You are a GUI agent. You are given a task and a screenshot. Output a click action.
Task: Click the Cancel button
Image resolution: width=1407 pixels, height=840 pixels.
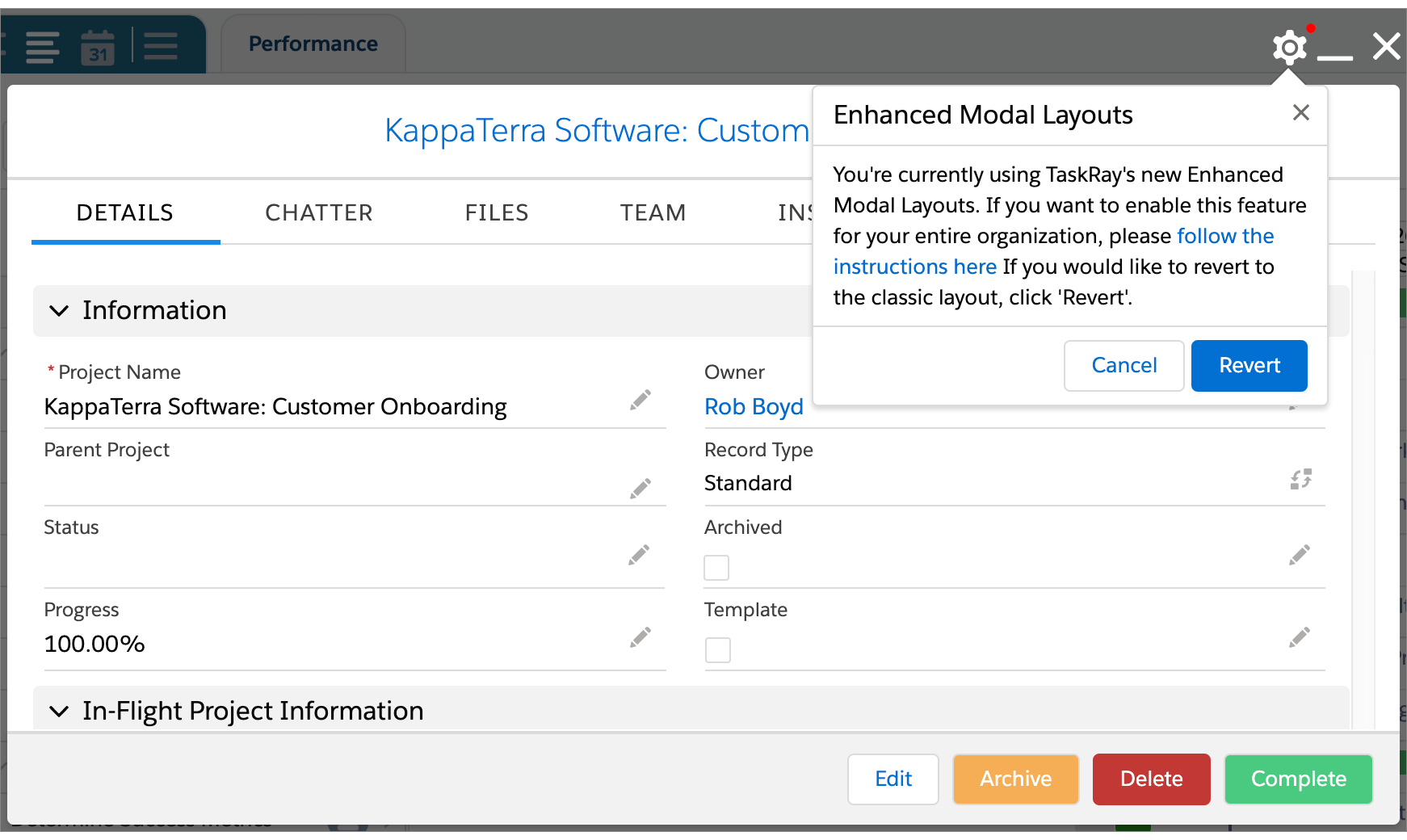pyautogui.click(x=1124, y=366)
